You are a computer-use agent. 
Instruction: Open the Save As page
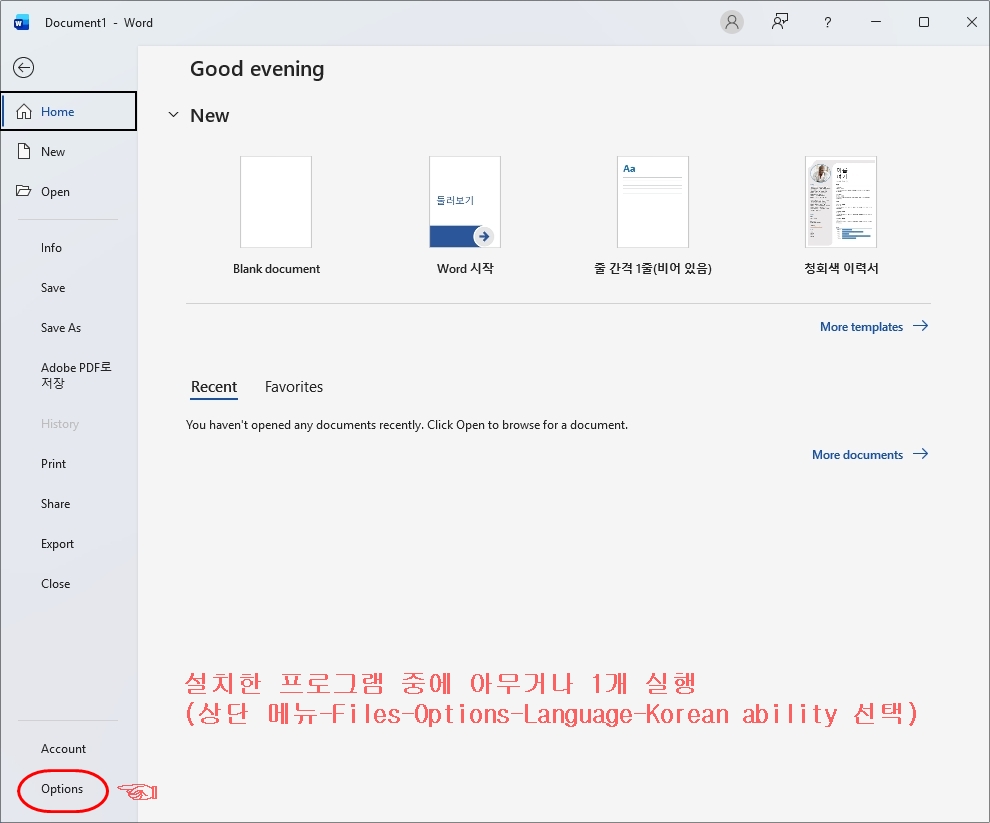(61, 328)
